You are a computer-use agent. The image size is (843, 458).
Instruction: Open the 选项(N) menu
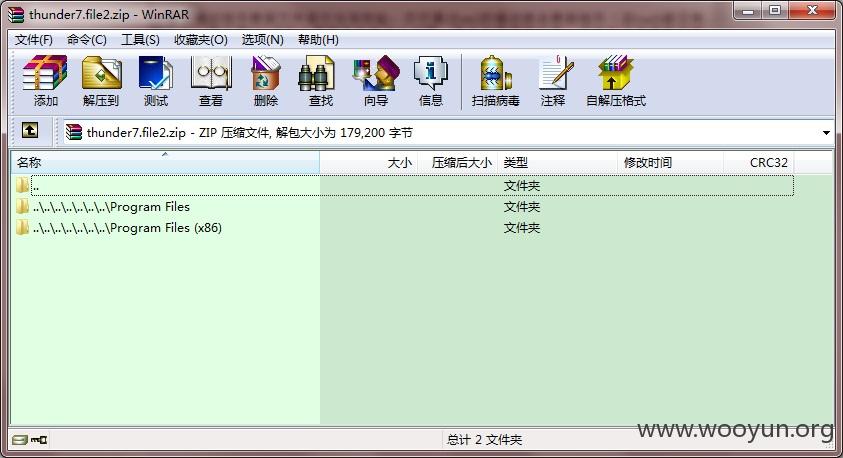[x=262, y=40]
